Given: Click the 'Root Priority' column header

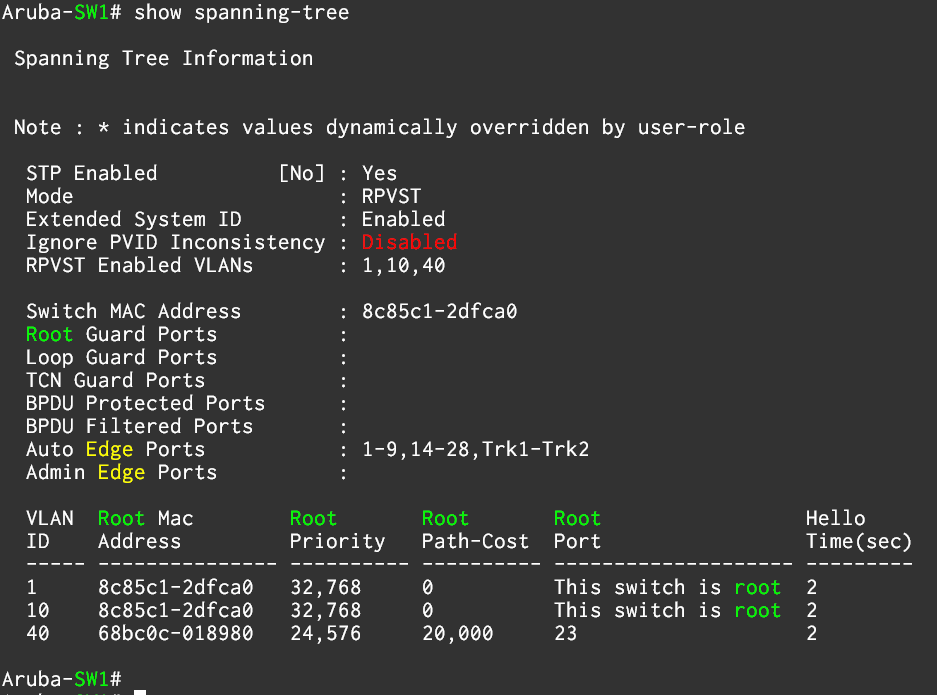Looking at the screenshot, I should pos(338,529).
